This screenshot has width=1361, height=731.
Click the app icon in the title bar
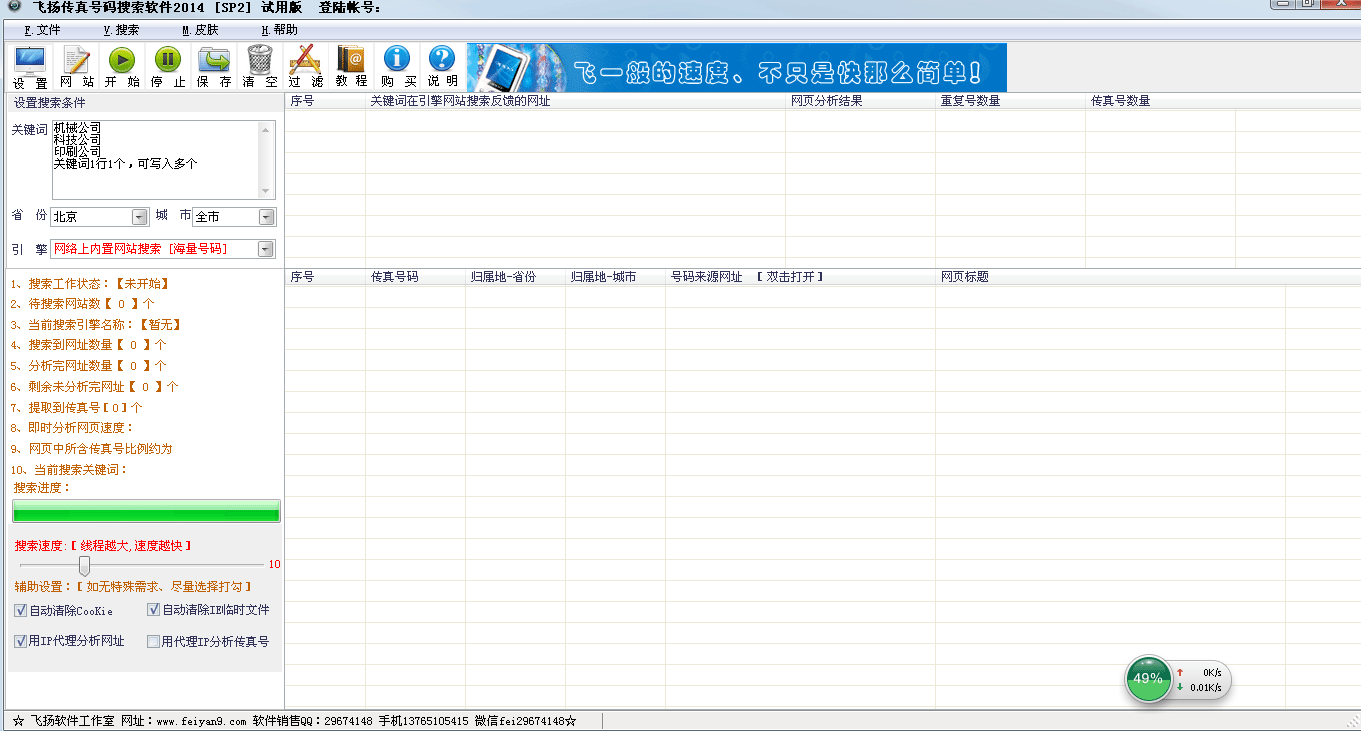click(x=14, y=7)
